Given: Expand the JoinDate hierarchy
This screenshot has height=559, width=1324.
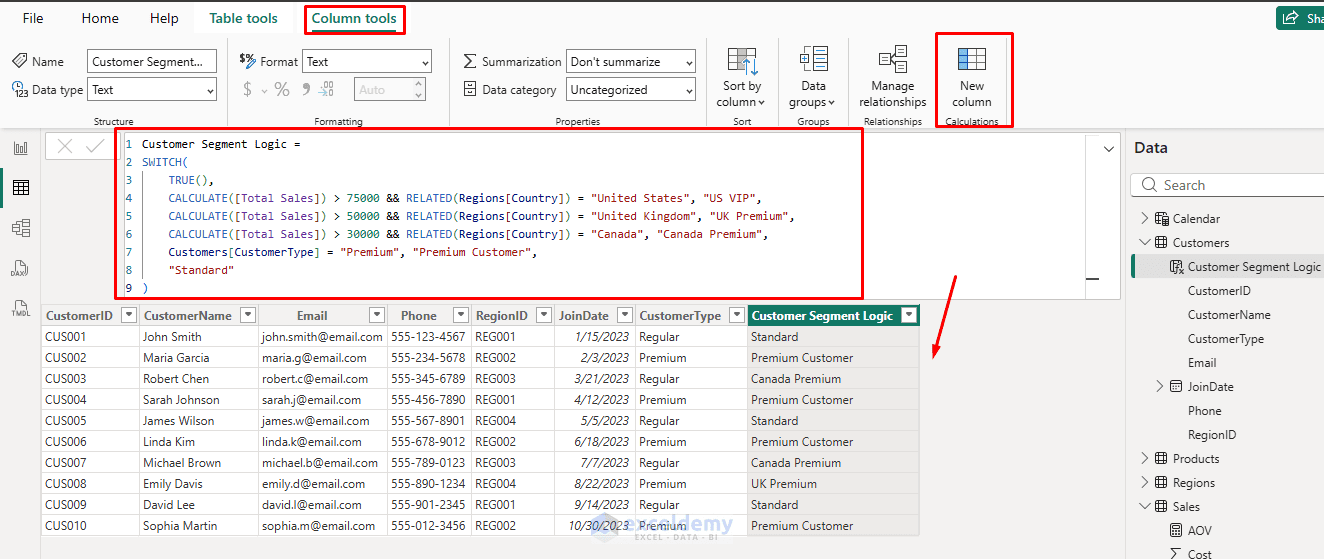Looking at the screenshot, I should (x=1160, y=387).
